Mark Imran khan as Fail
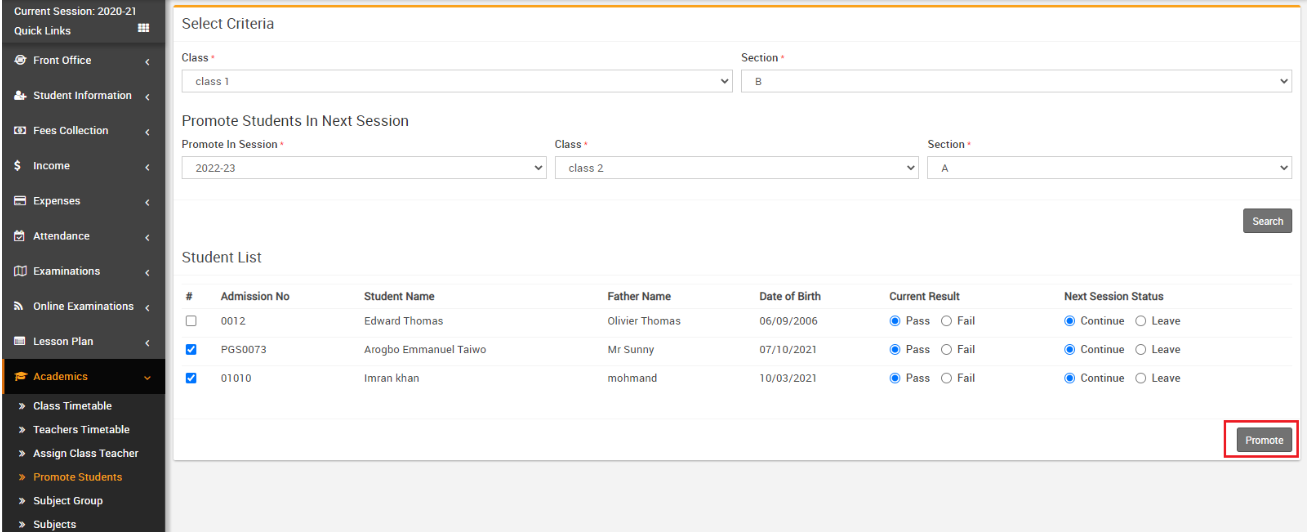Image resolution: width=1314 pixels, height=532 pixels. tap(946, 378)
